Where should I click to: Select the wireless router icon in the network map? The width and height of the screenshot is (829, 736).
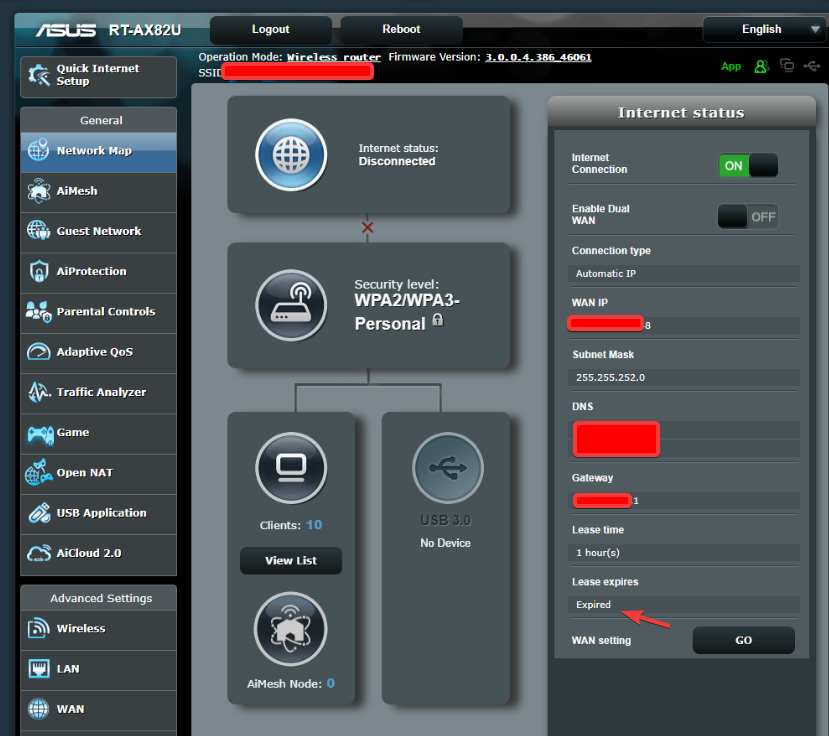click(291, 305)
